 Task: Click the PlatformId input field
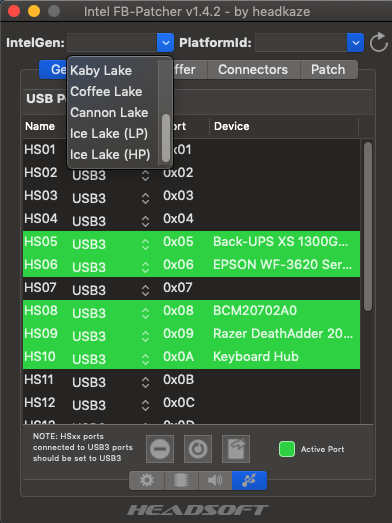[x=301, y=43]
